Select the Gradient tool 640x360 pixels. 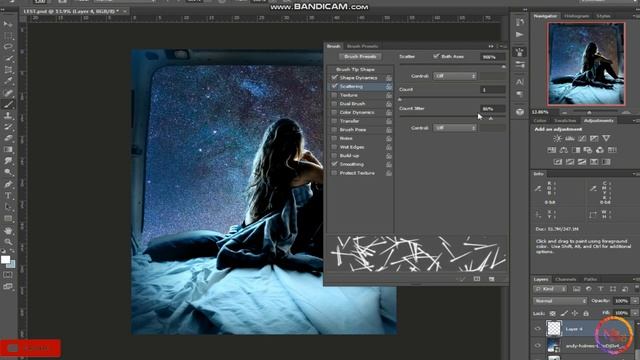click(x=8, y=150)
